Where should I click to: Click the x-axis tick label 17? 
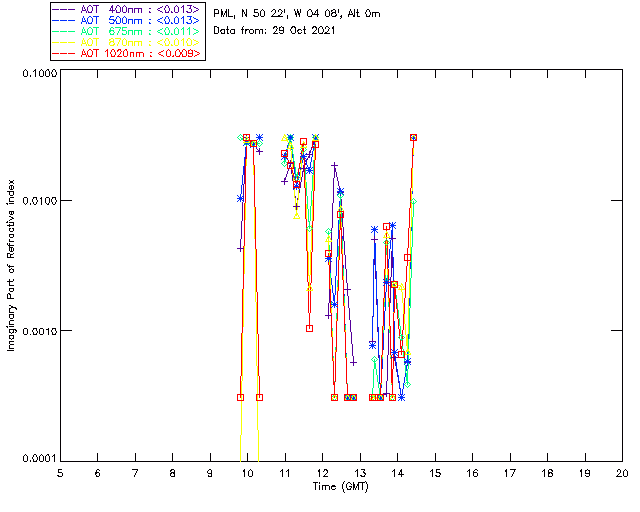(x=510, y=472)
